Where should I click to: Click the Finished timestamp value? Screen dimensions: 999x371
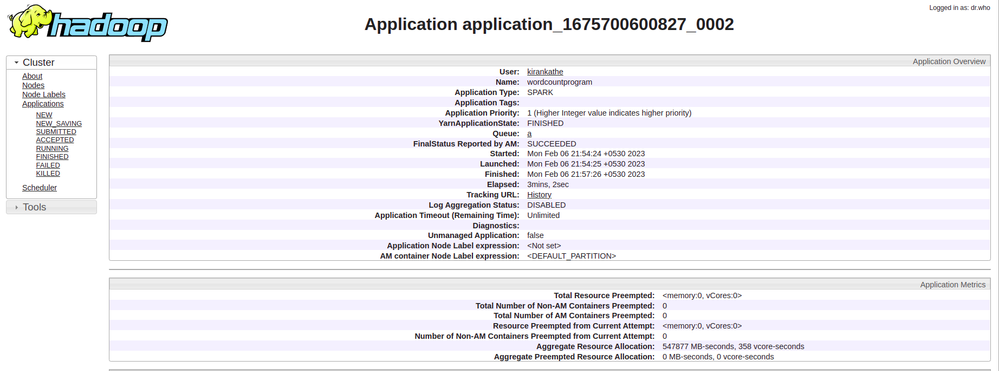(x=586, y=174)
